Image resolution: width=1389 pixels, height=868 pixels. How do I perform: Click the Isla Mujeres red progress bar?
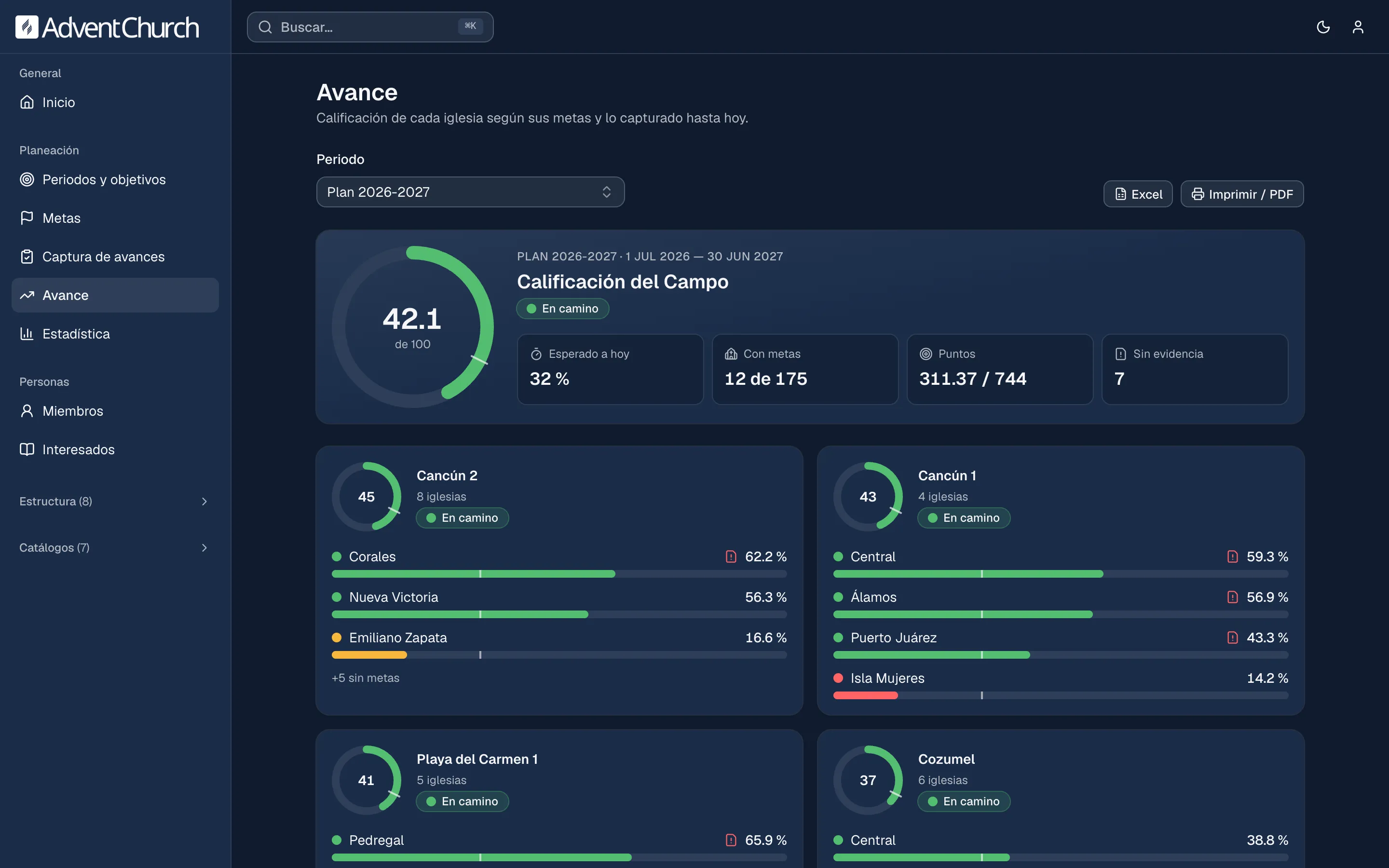[x=1061, y=695]
